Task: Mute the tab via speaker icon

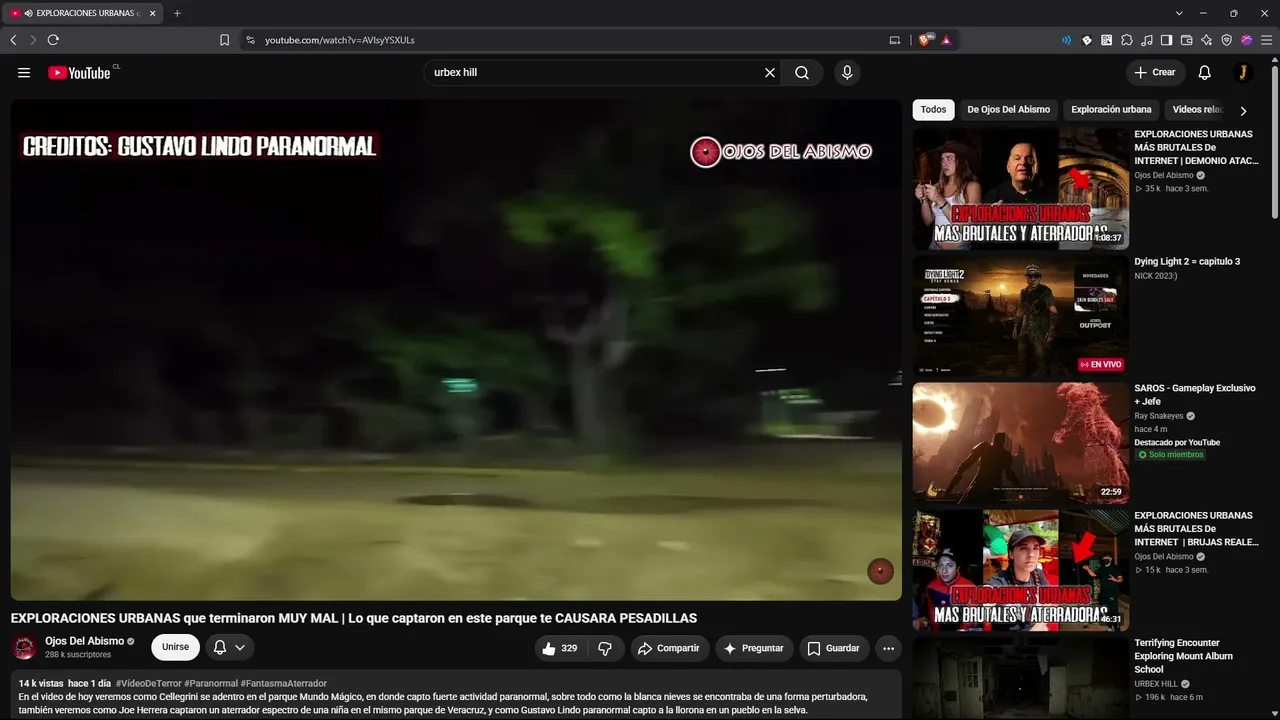Action: (x=27, y=13)
